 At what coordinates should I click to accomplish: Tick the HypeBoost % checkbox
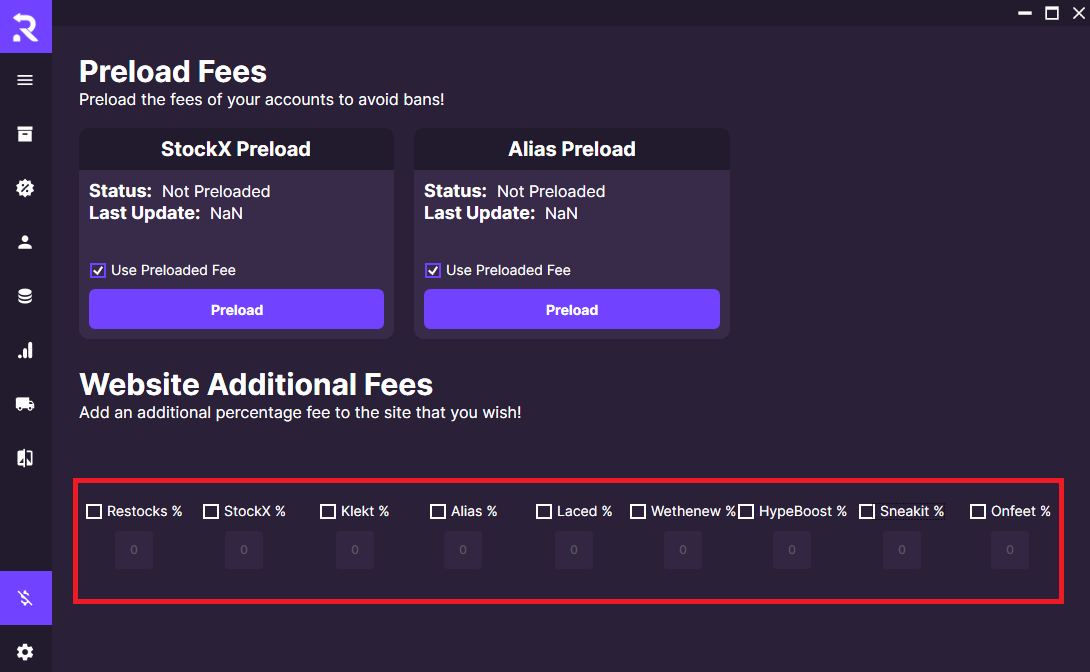(x=746, y=511)
